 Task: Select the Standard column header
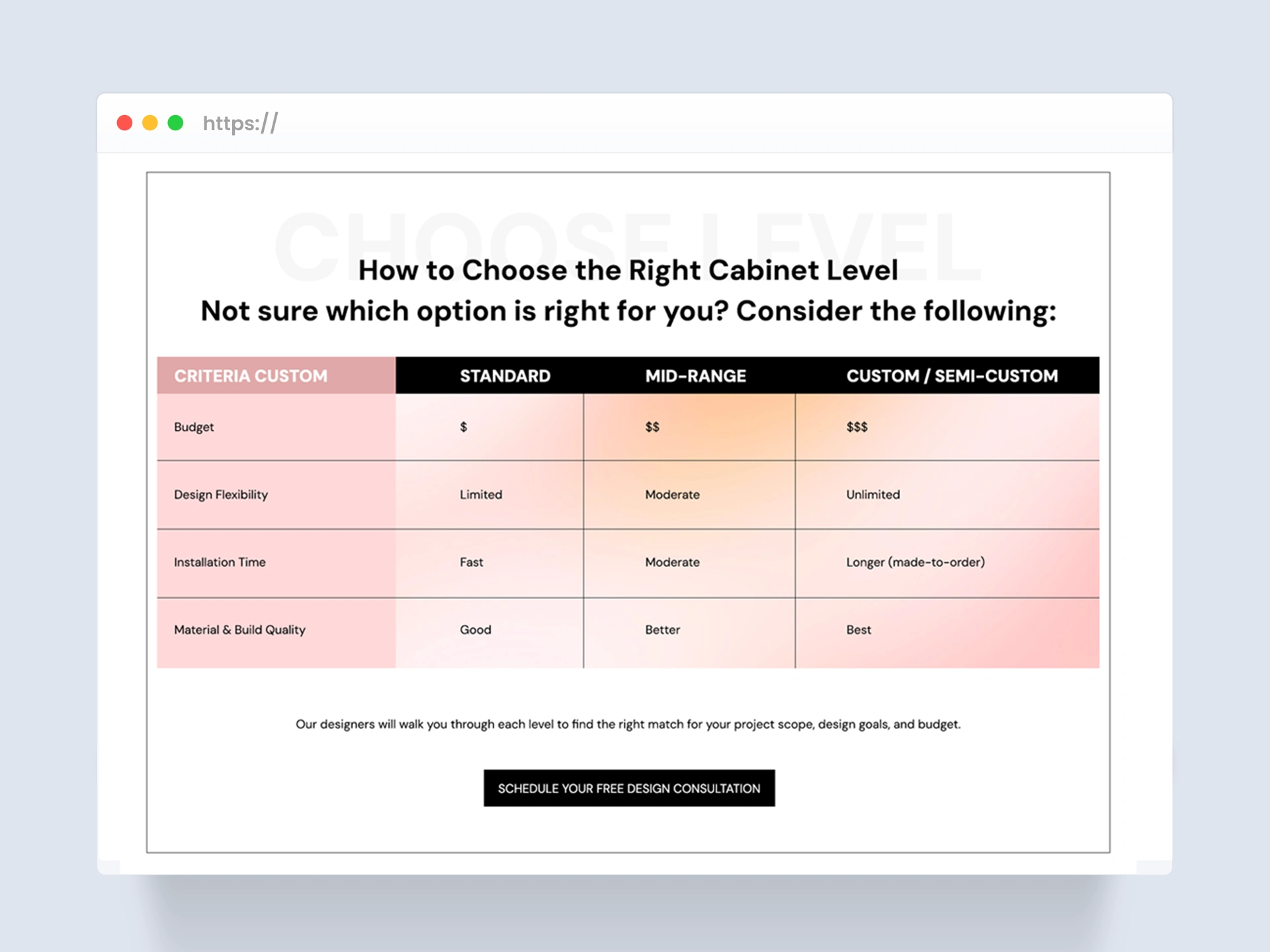[505, 376]
